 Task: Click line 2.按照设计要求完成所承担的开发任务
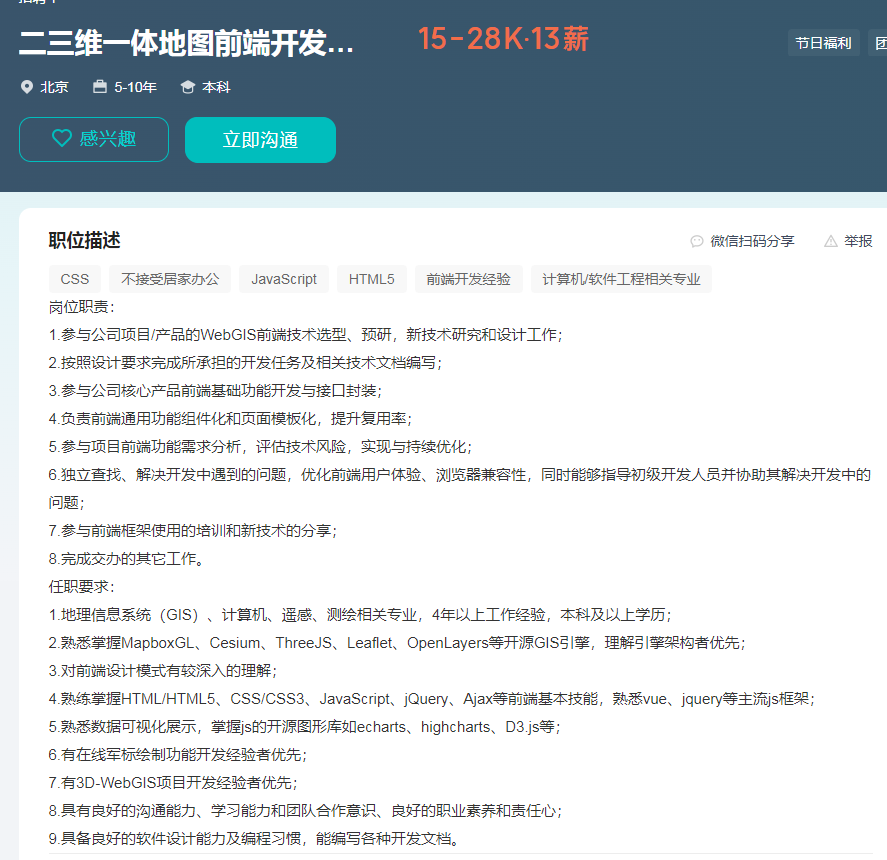246,363
